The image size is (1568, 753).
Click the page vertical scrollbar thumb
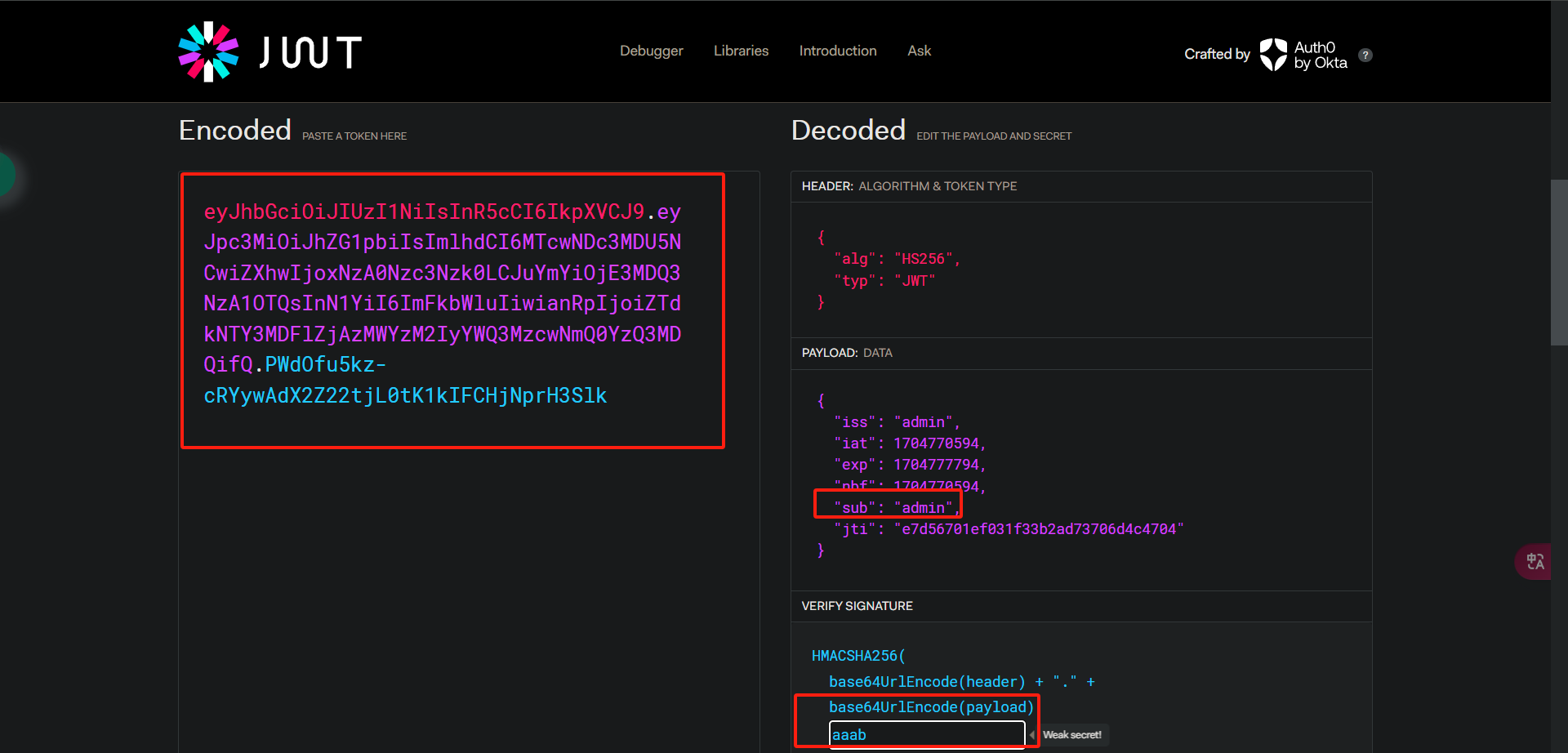(1559, 262)
